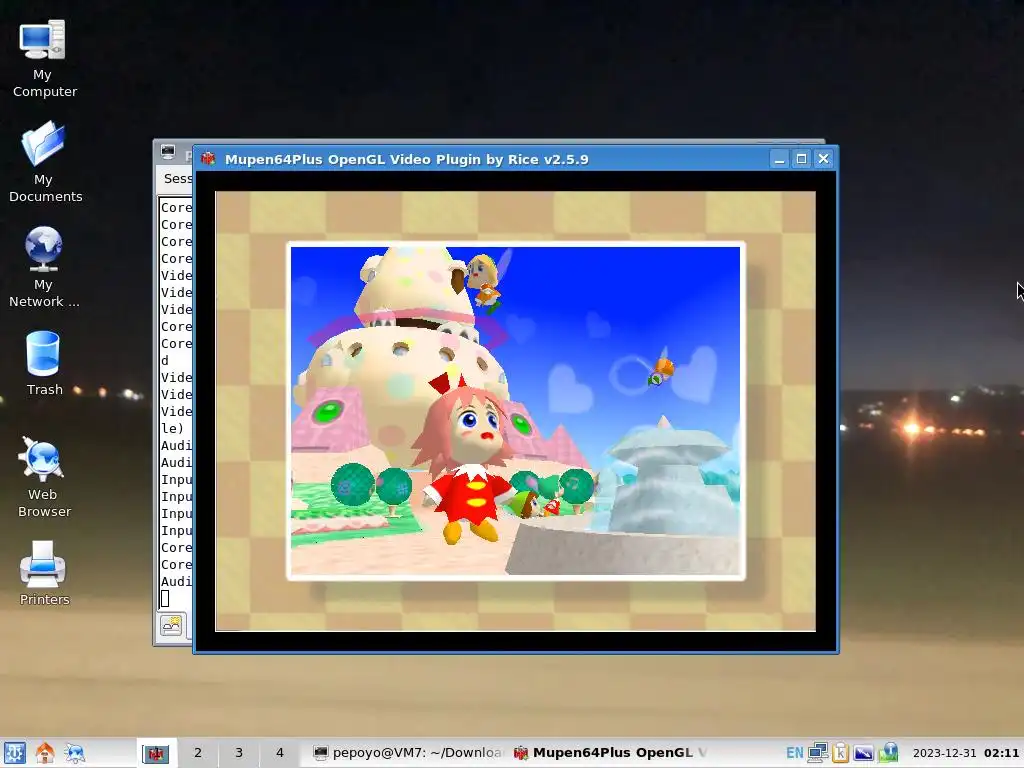Open the Trash desktop icon

pos(44,363)
